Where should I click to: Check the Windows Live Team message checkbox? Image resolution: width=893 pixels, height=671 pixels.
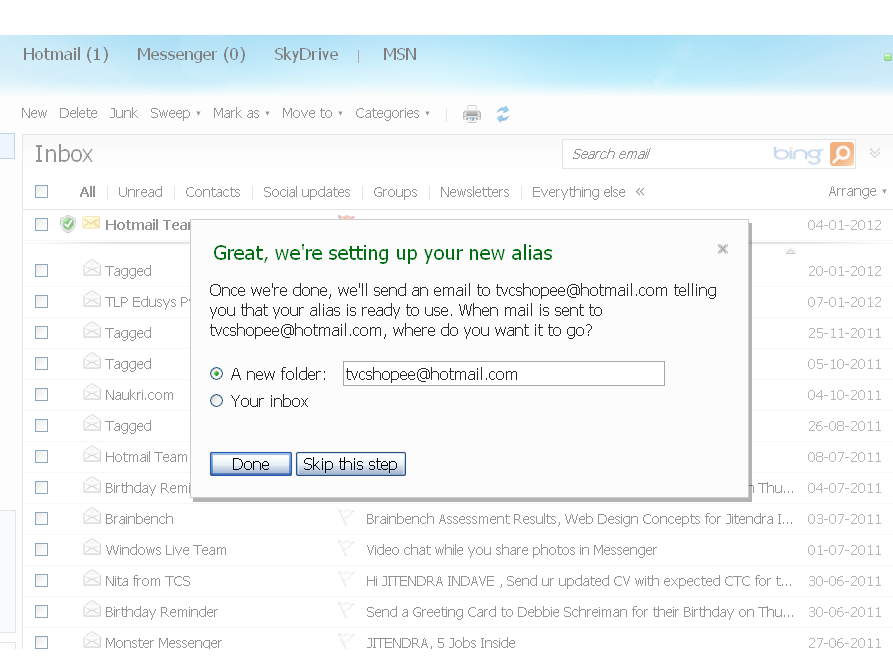click(42, 549)
